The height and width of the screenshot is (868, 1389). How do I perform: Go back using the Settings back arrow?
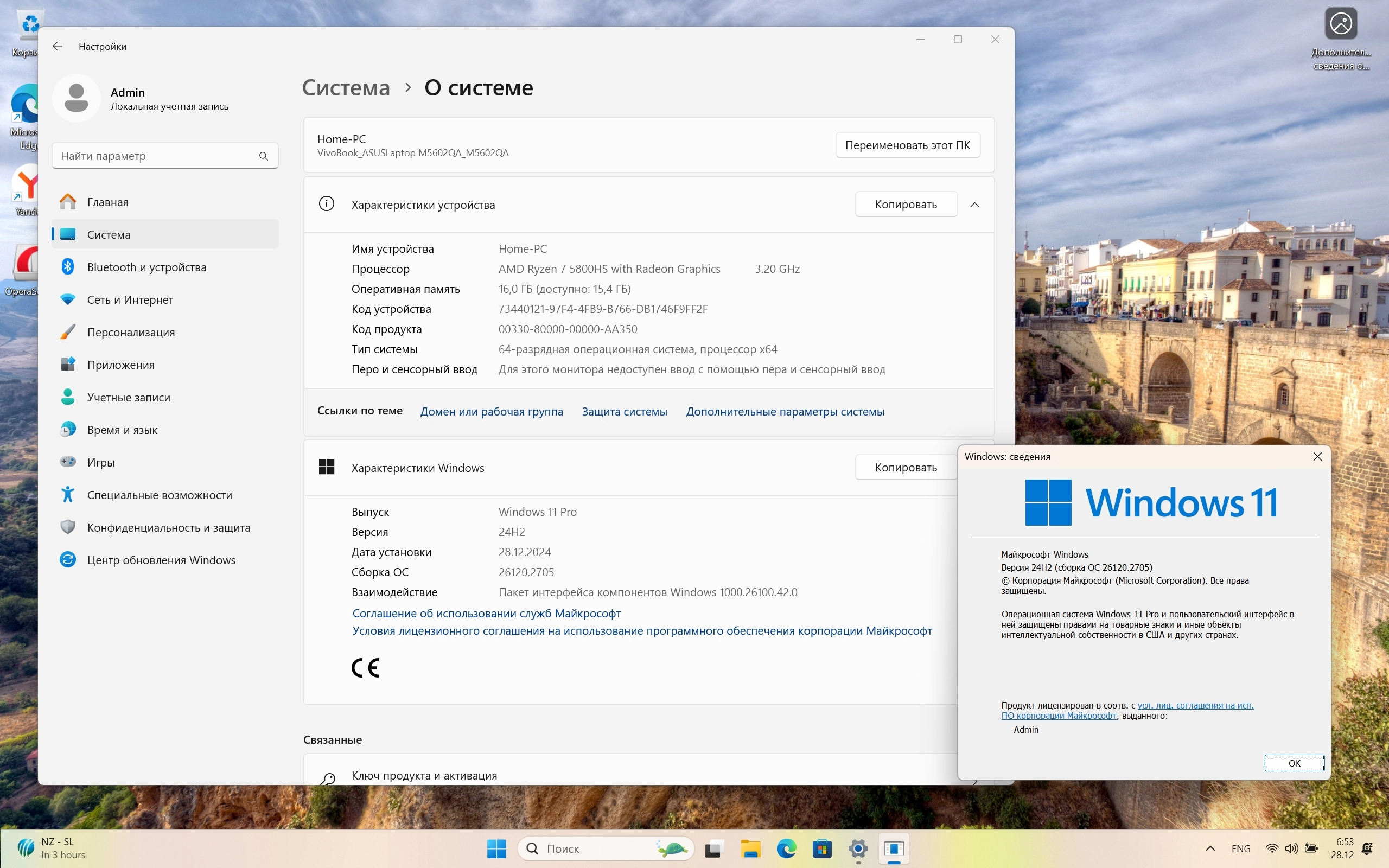(x=58, y=47)
